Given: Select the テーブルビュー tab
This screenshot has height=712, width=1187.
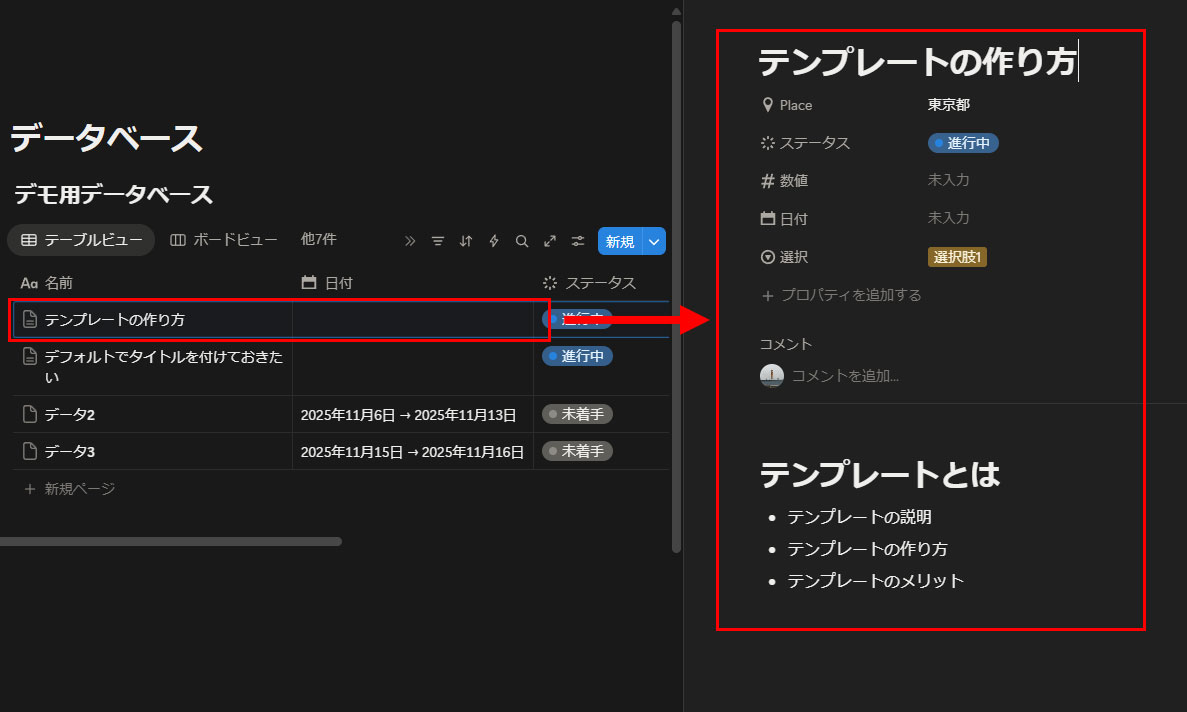Looking at the screenshot, I should (x=81, y=240).
